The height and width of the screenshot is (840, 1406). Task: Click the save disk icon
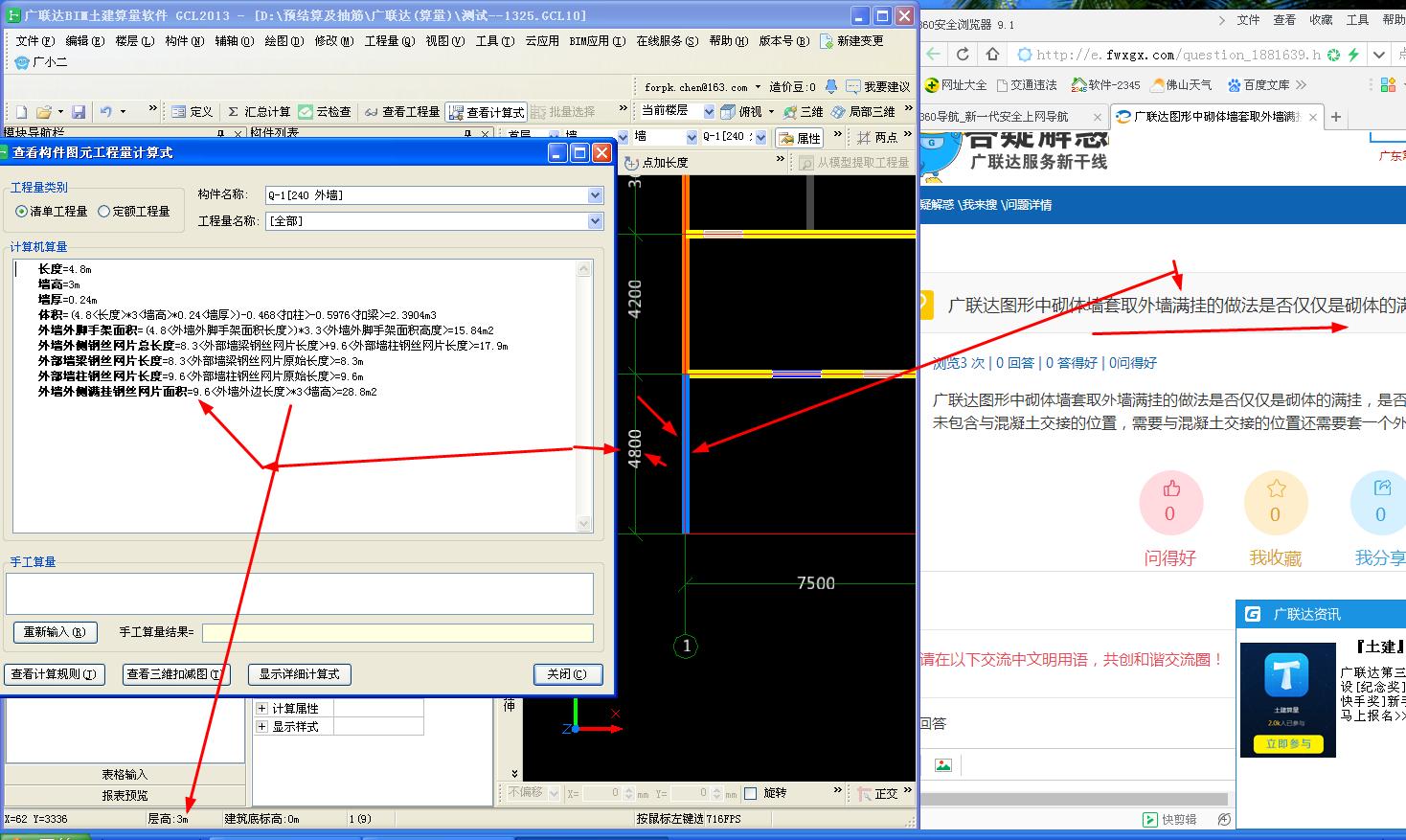(79, 112)
